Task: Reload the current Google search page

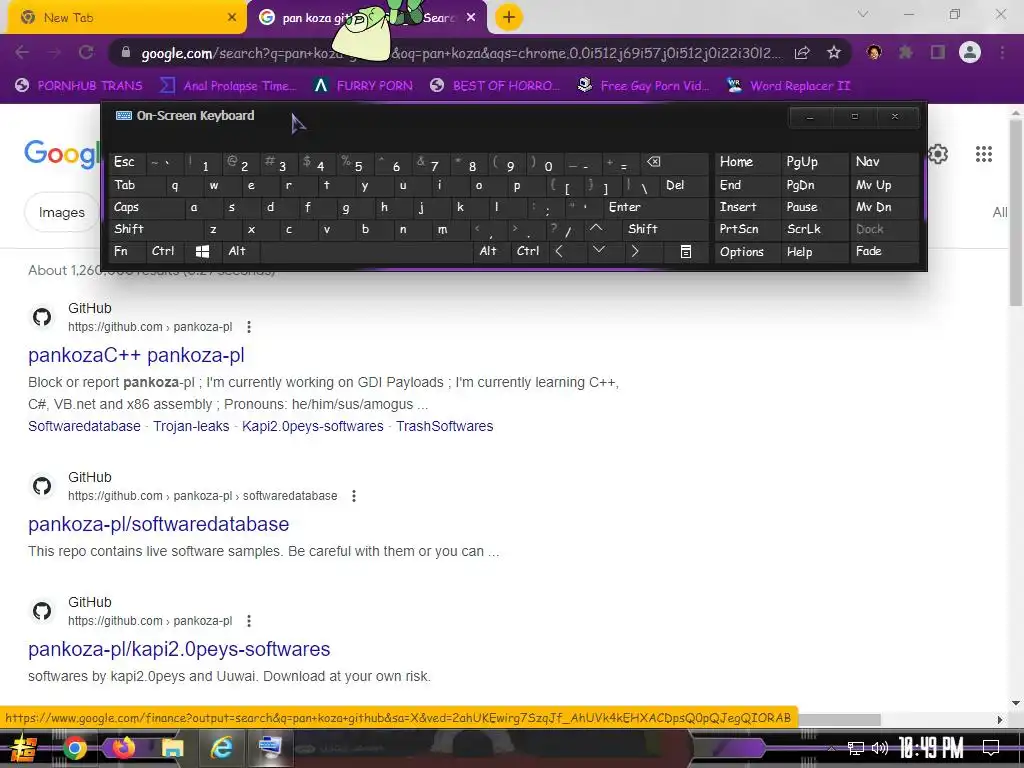Action: pyautogui.click(x=86, y=53)
